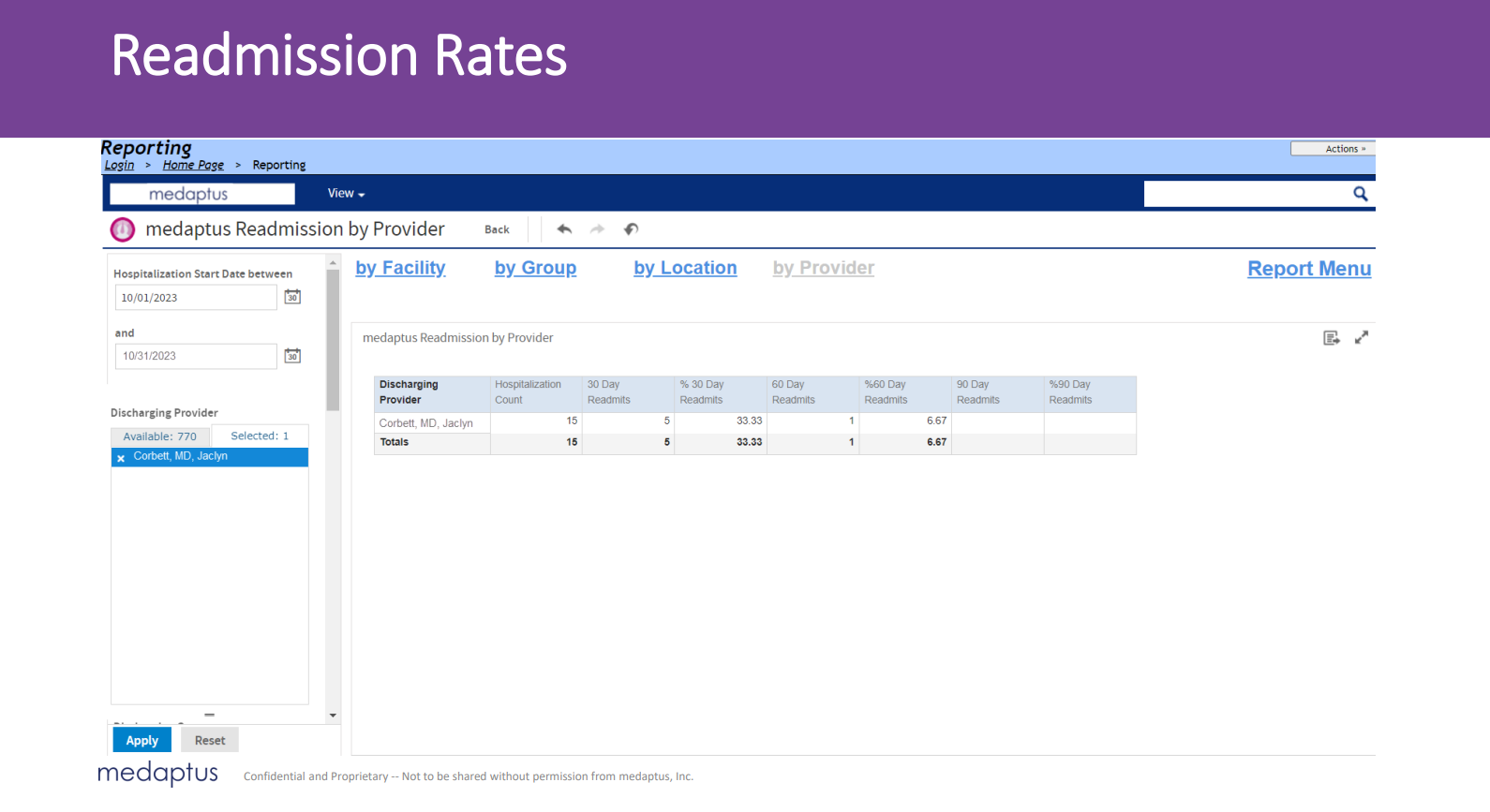
Task: Open calendar picker for end date 10/31/2023
Action: [x=292, y=356]
